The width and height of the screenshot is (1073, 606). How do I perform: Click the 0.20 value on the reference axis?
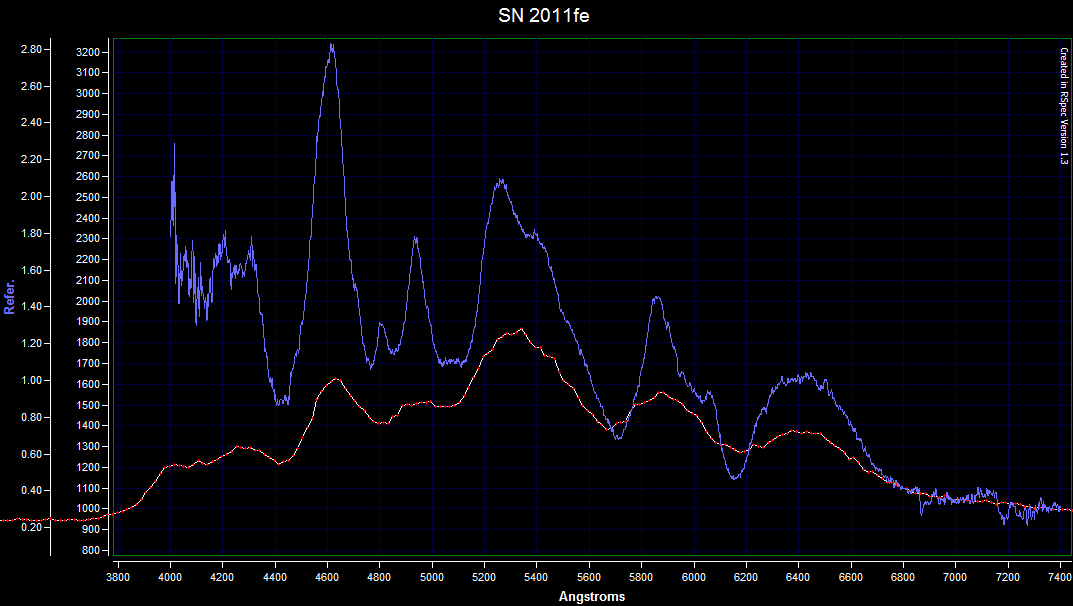pyautogui.click(x=31, y=527)
